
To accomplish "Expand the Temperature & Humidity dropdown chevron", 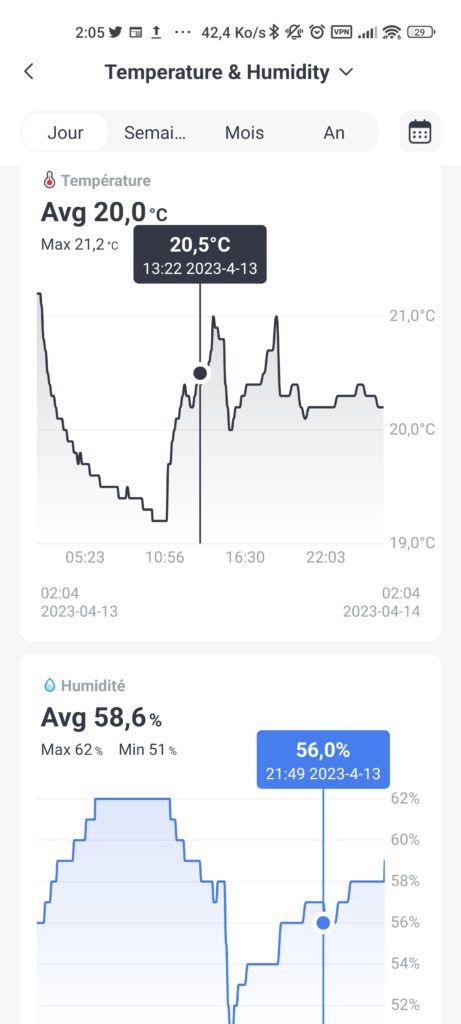I will 347,72.
